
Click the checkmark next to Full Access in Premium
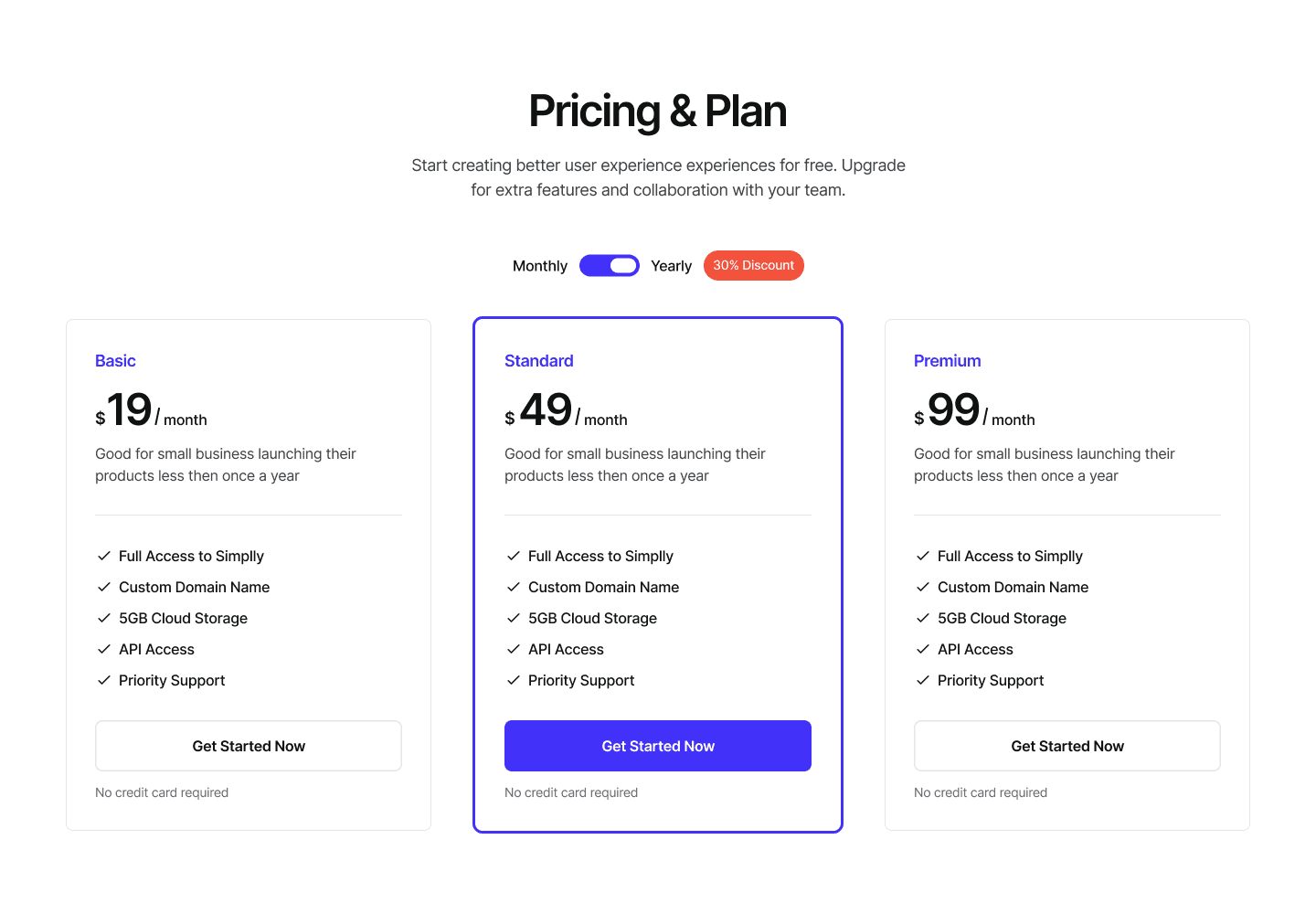coord(921,556)
